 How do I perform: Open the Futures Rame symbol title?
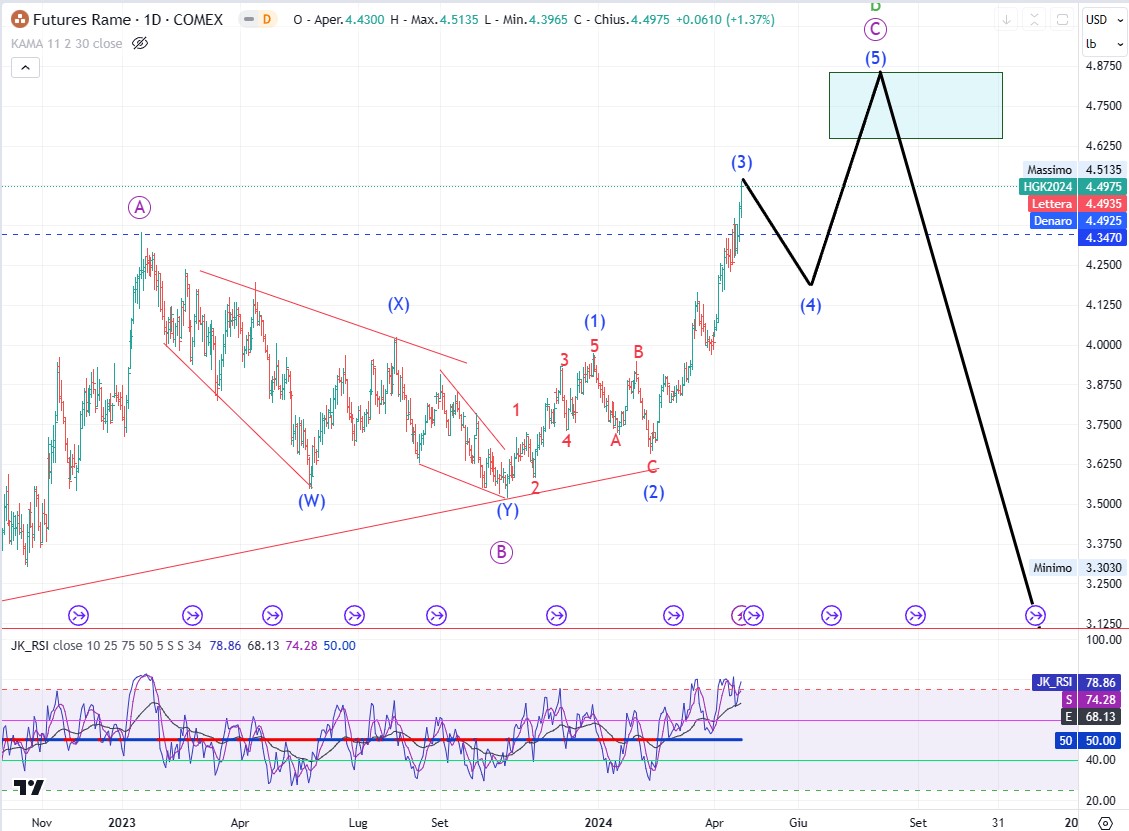pos(127,19)
